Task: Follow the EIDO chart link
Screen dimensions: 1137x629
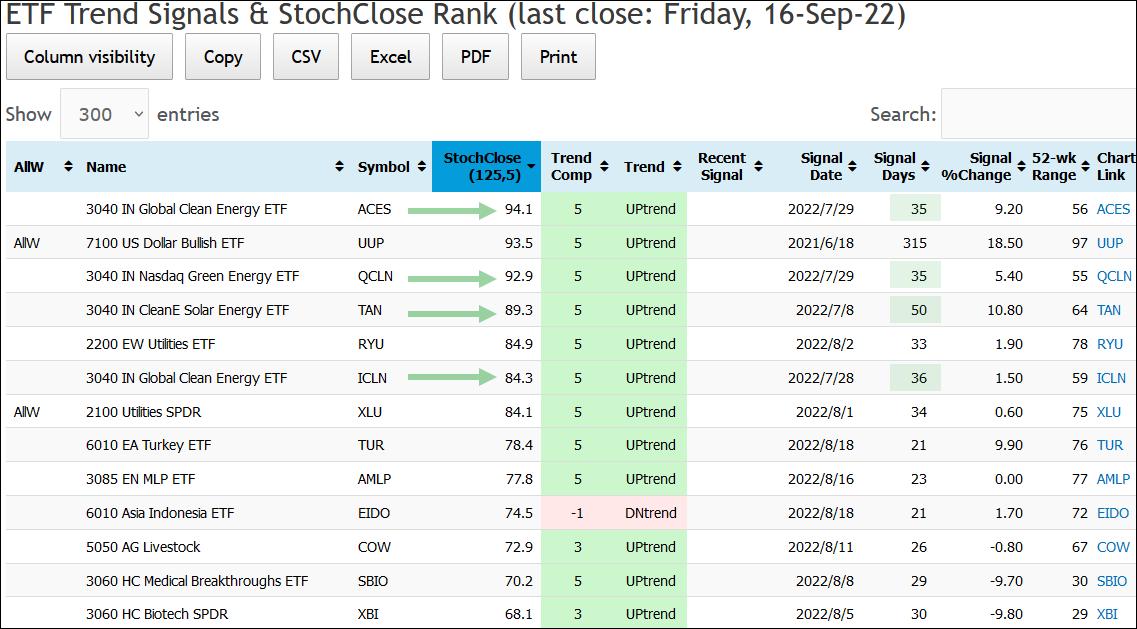Action: point(1113,513)
